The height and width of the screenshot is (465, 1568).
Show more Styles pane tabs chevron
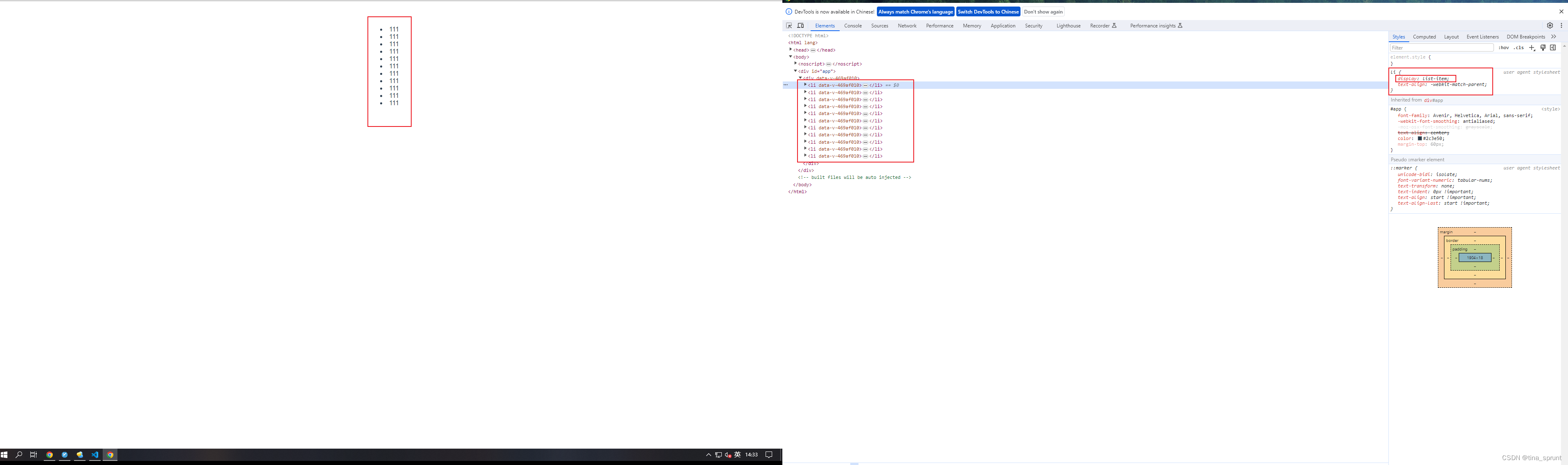[x=1553, y=36]
